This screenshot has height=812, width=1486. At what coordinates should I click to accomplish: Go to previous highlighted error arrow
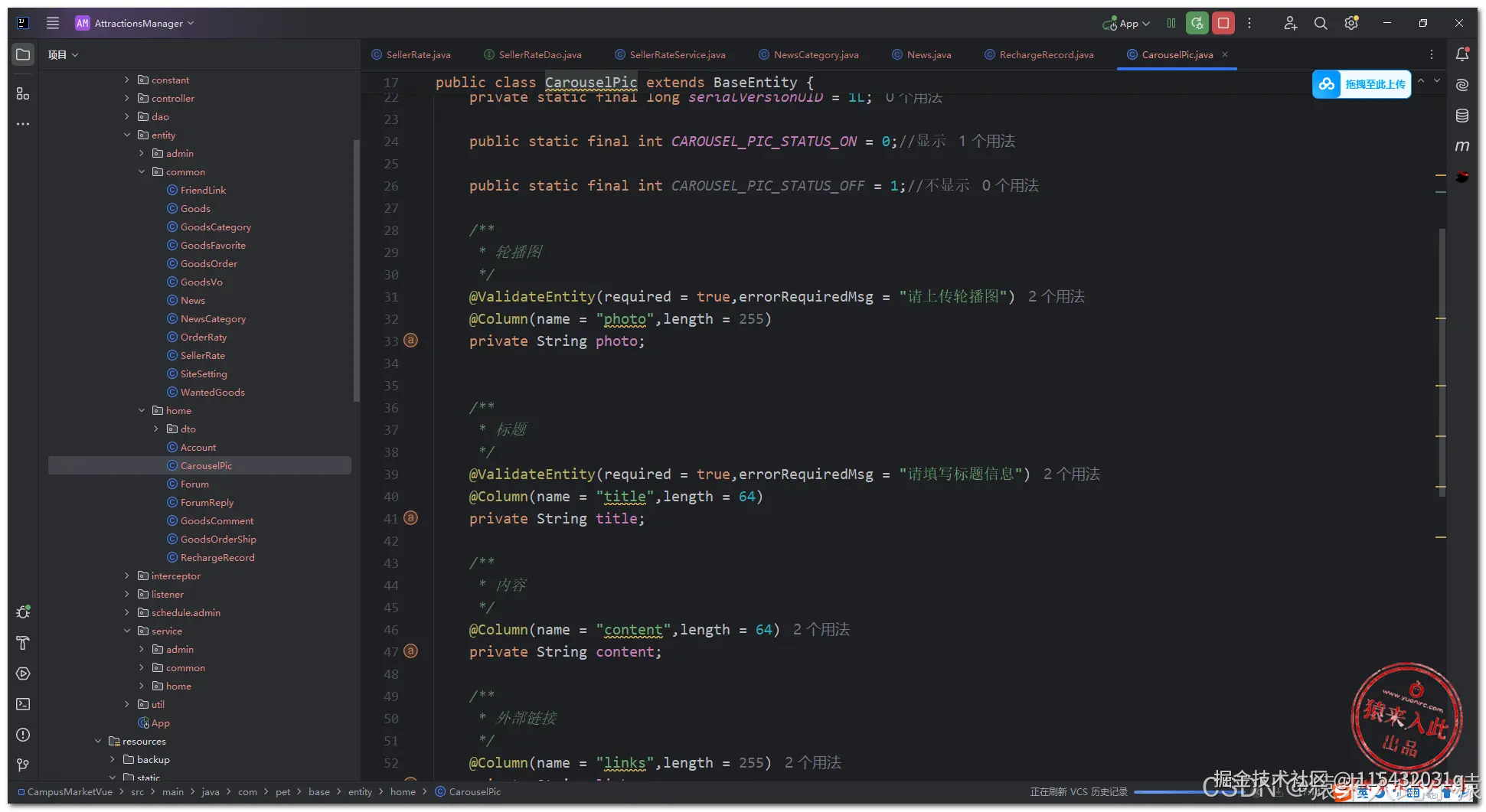click(x=1421, y=80)
